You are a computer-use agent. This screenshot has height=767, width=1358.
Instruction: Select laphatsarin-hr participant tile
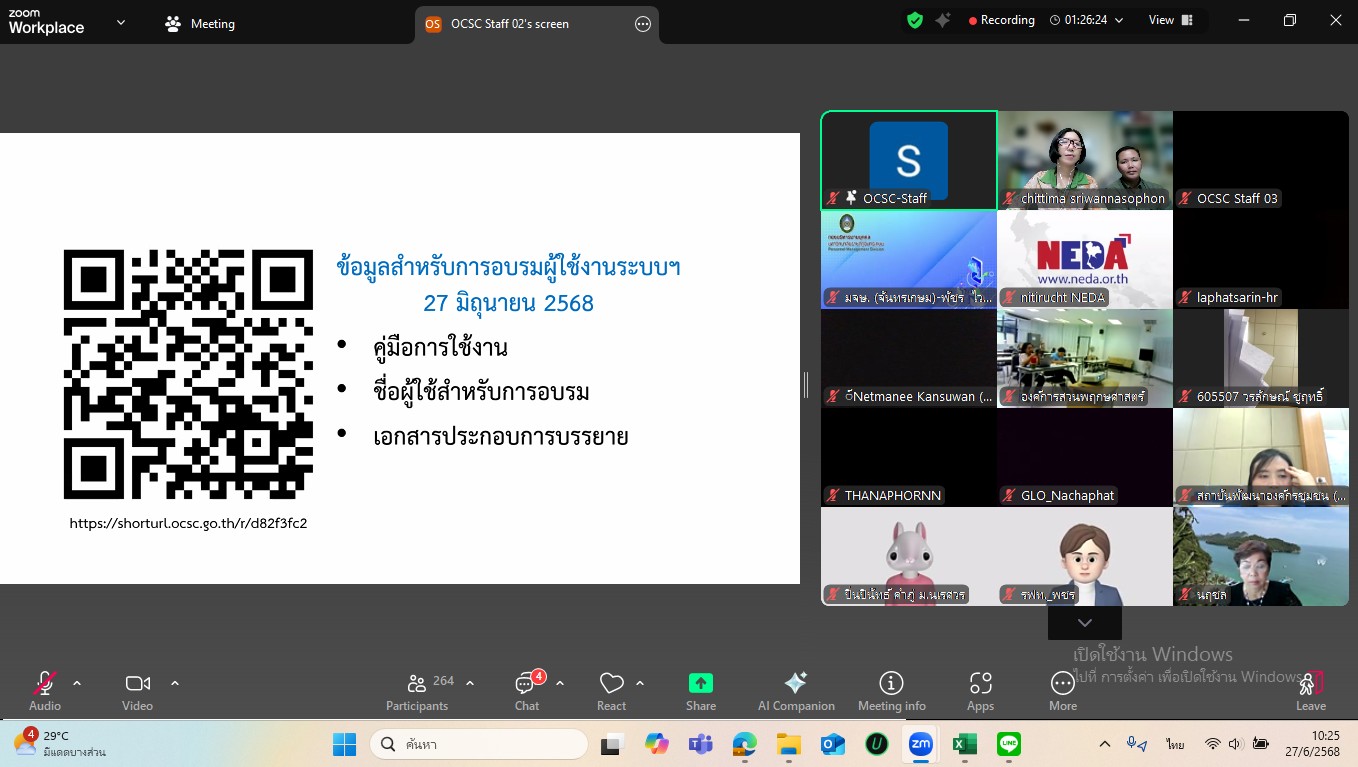point(1261,259)
